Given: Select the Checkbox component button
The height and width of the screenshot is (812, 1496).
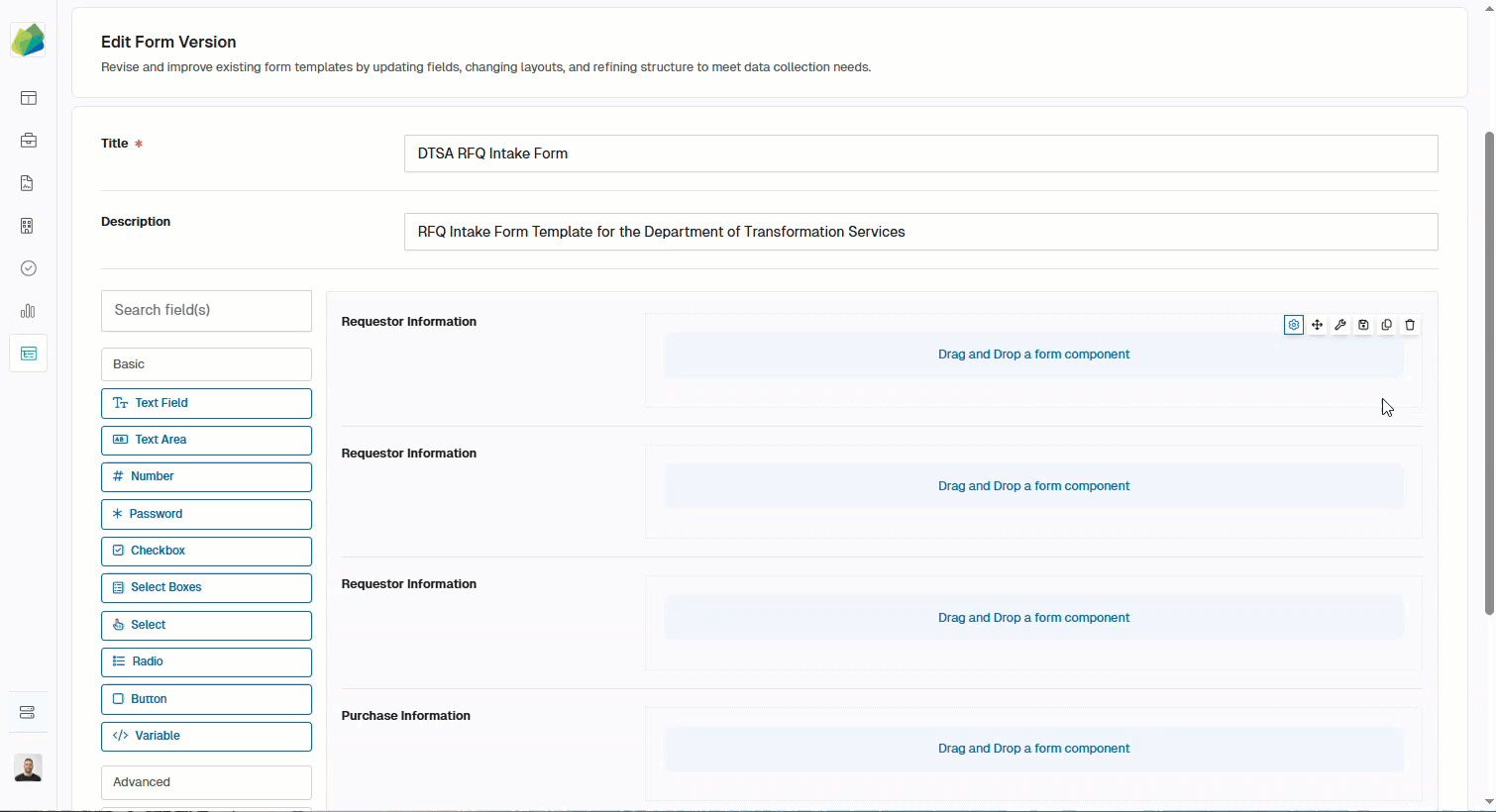Looking at the screenshot, I should pos(206,551).
